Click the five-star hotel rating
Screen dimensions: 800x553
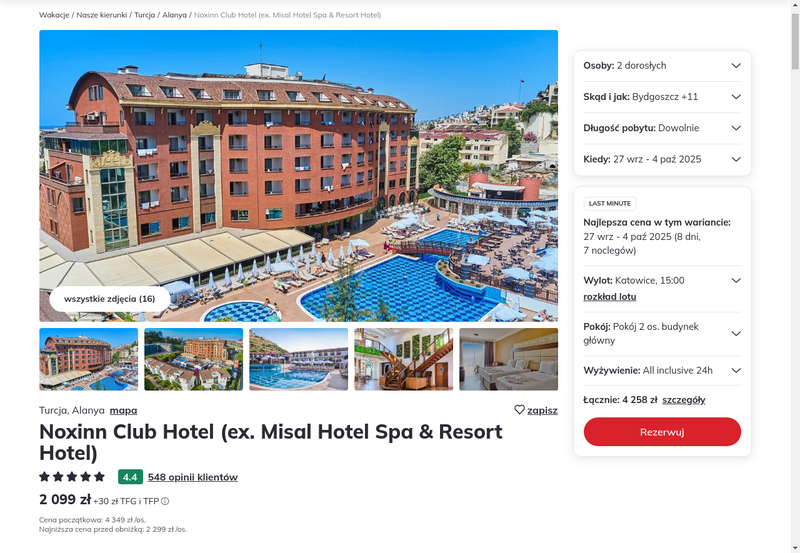point(72,477)
